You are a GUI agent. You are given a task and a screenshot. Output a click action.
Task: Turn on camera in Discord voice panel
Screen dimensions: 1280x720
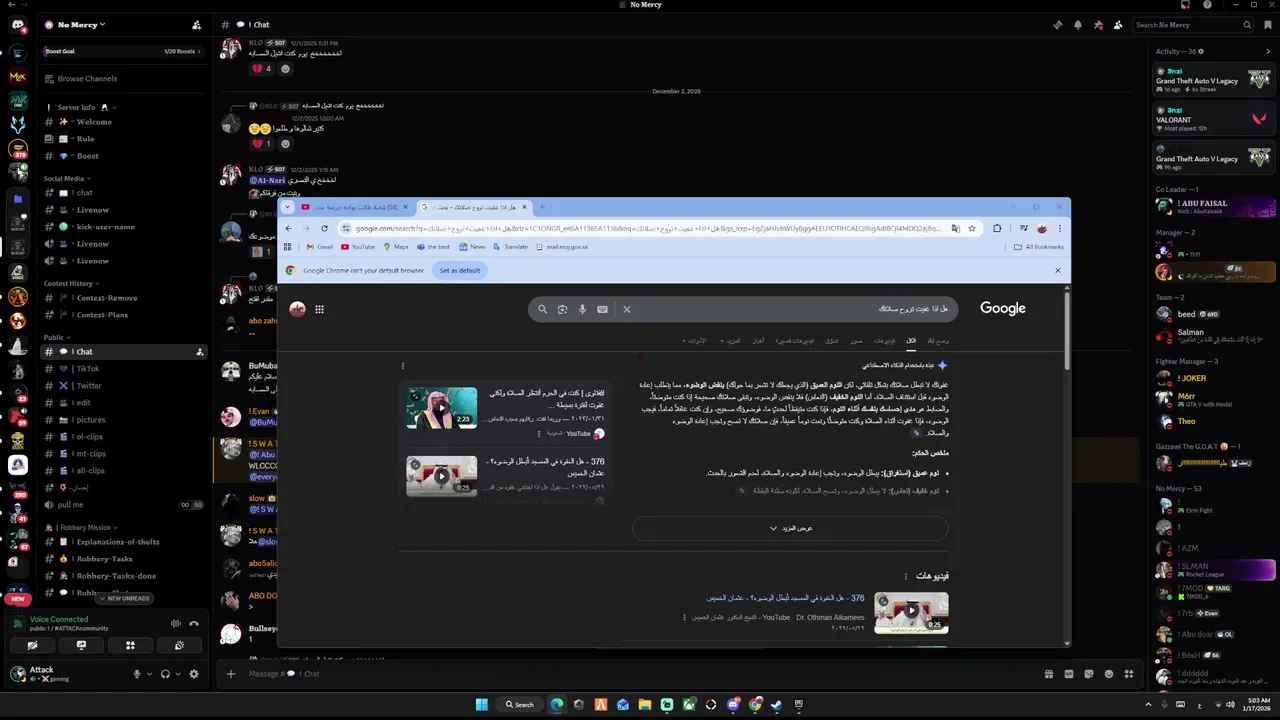[32, 645]
